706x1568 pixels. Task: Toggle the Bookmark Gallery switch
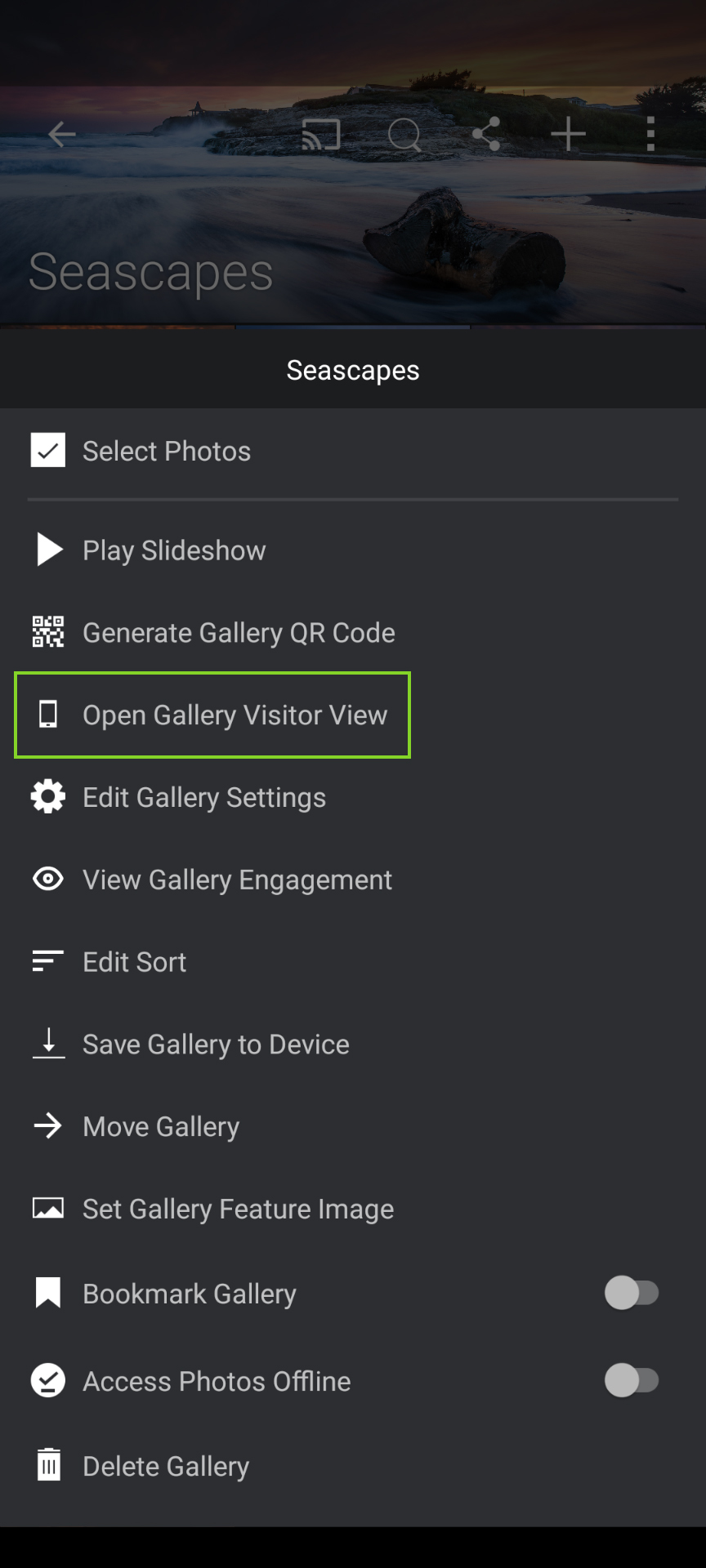(x=632, y=1293)
